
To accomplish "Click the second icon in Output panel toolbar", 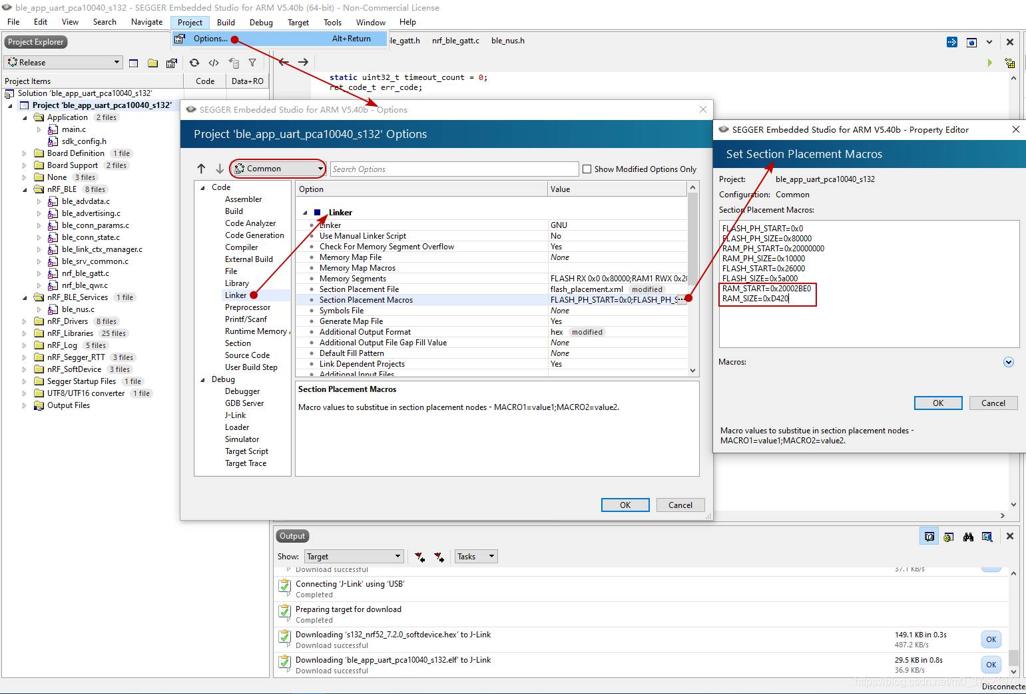I will coord(949,536).
